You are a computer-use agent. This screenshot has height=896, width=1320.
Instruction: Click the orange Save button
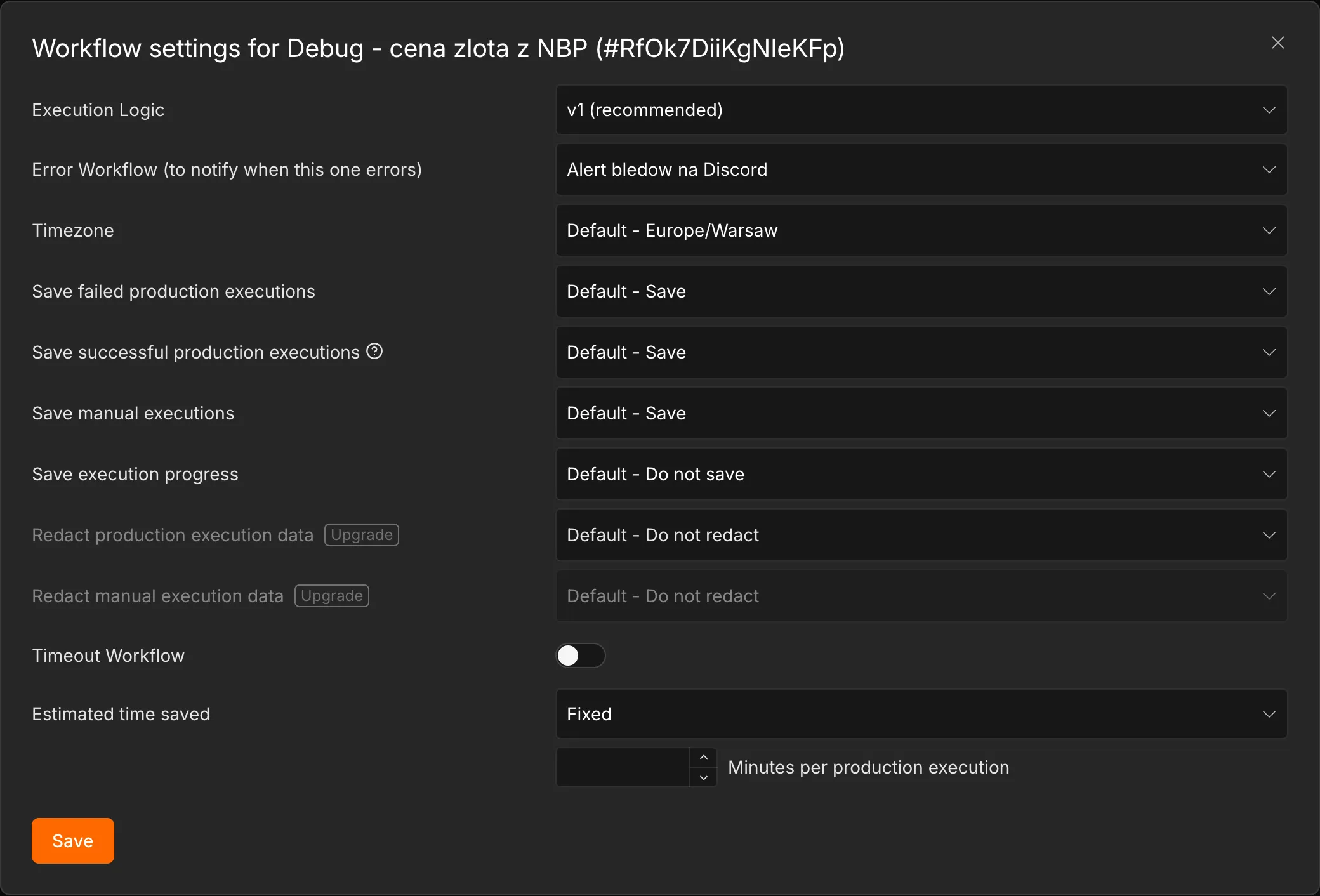coord(73,841)
